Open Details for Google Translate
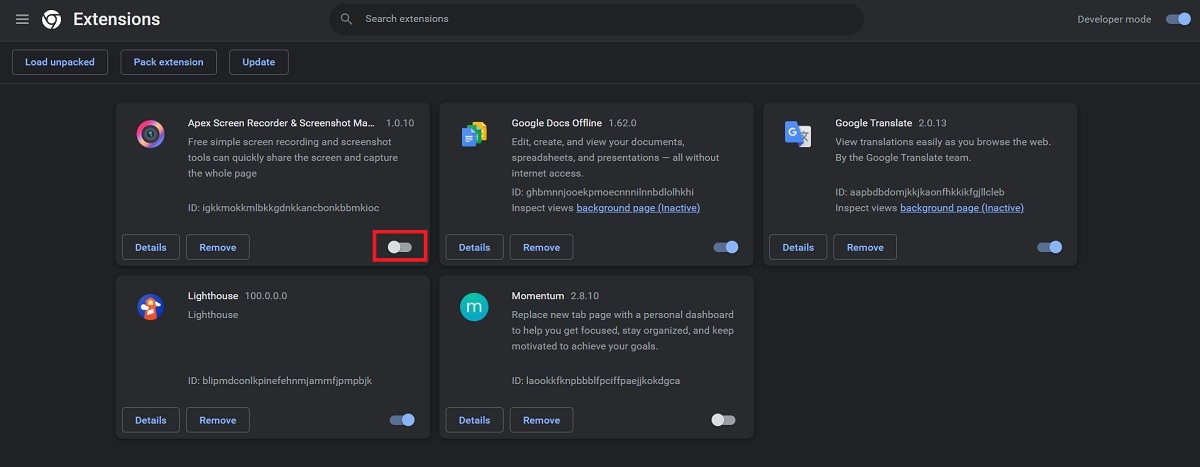 [799, 247]
